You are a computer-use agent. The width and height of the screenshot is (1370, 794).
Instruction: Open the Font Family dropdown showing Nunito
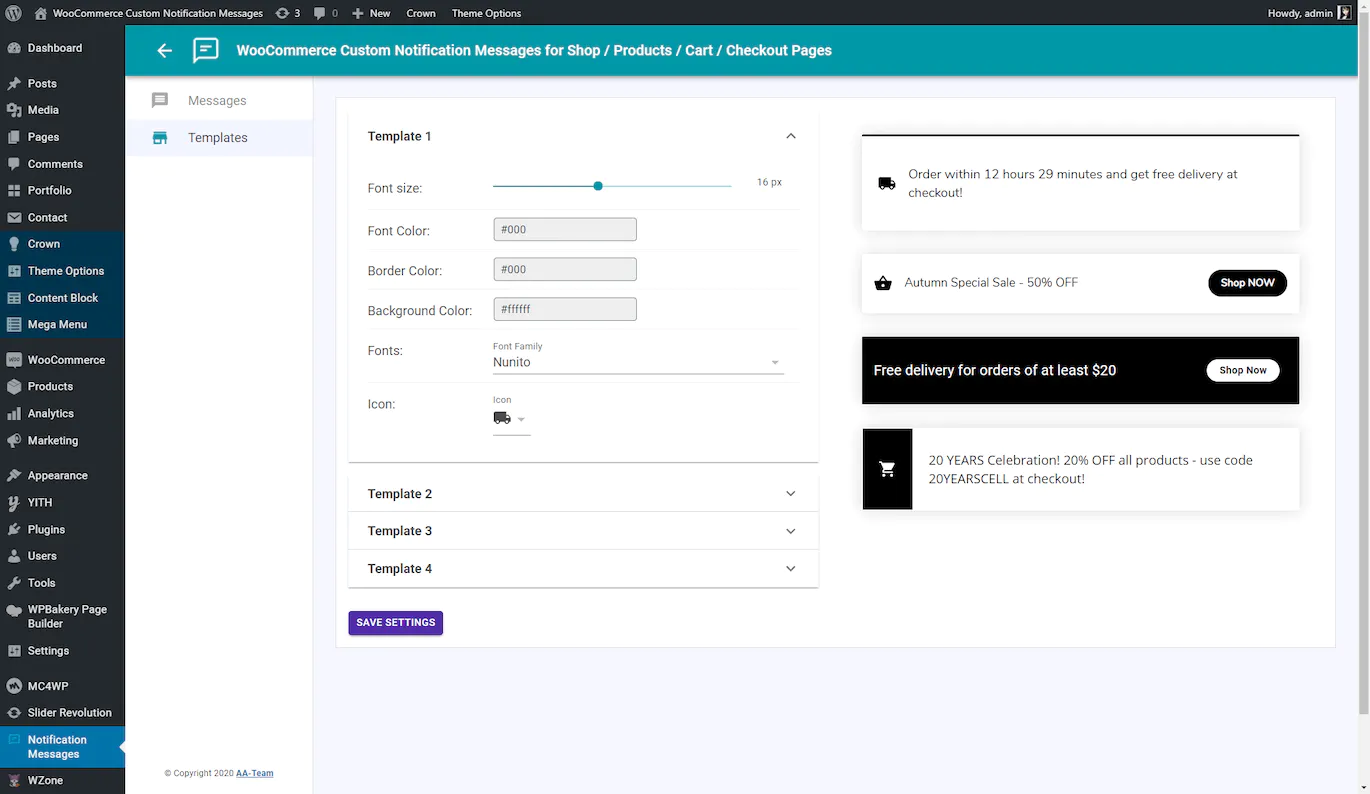[638, 362]
